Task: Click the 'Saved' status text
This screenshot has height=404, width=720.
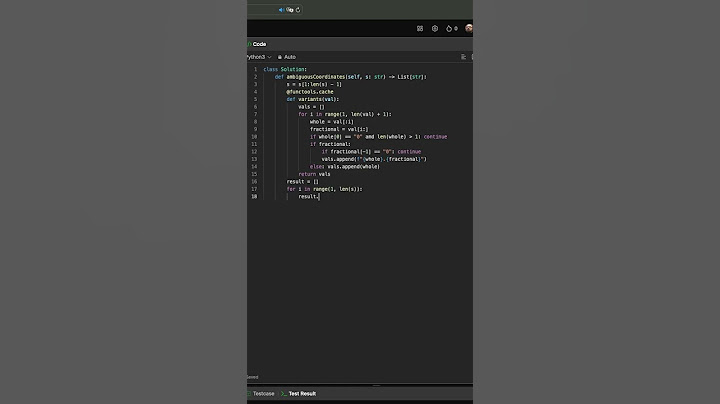Action: click(253, 377)
